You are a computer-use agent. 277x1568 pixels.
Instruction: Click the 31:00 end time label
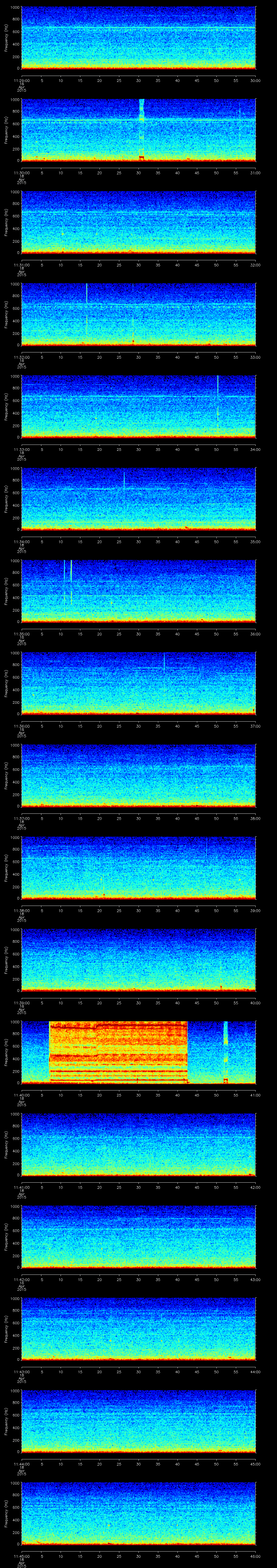[255, 173]
